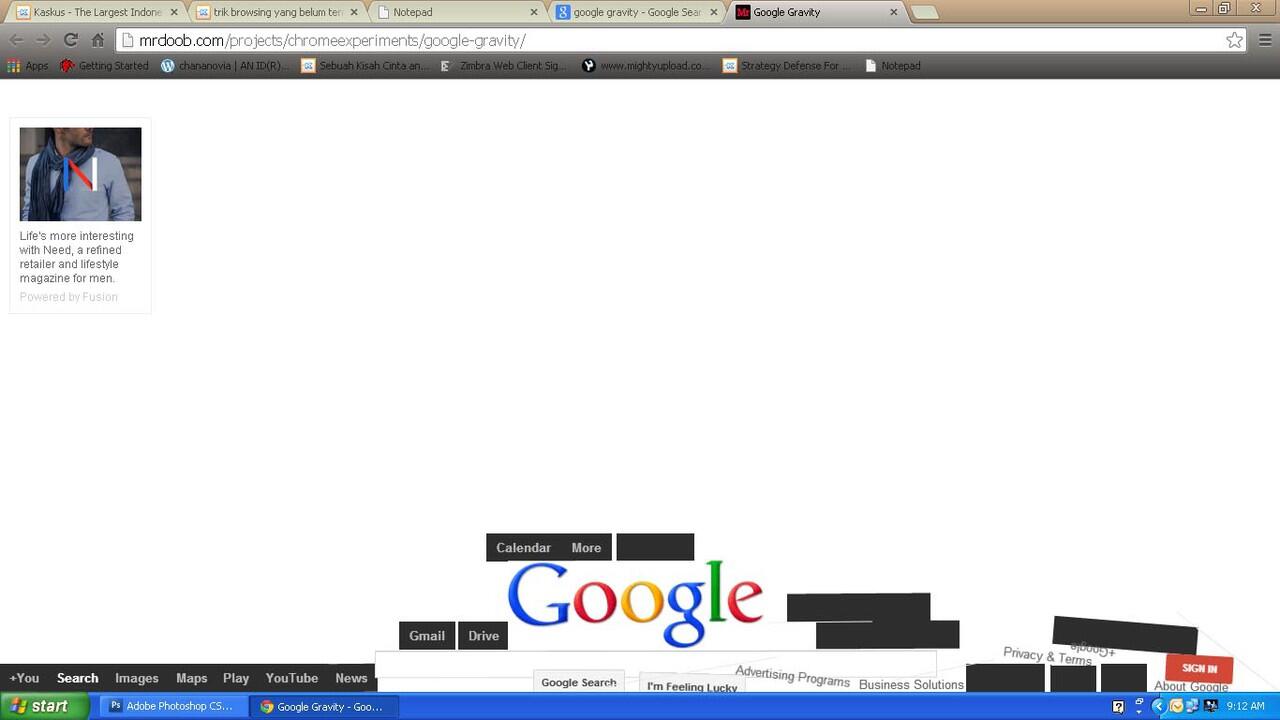This screenshot has width=1280, height=720.
Task: Reload the Google Gravity page
Action: [x=70, y=40]
